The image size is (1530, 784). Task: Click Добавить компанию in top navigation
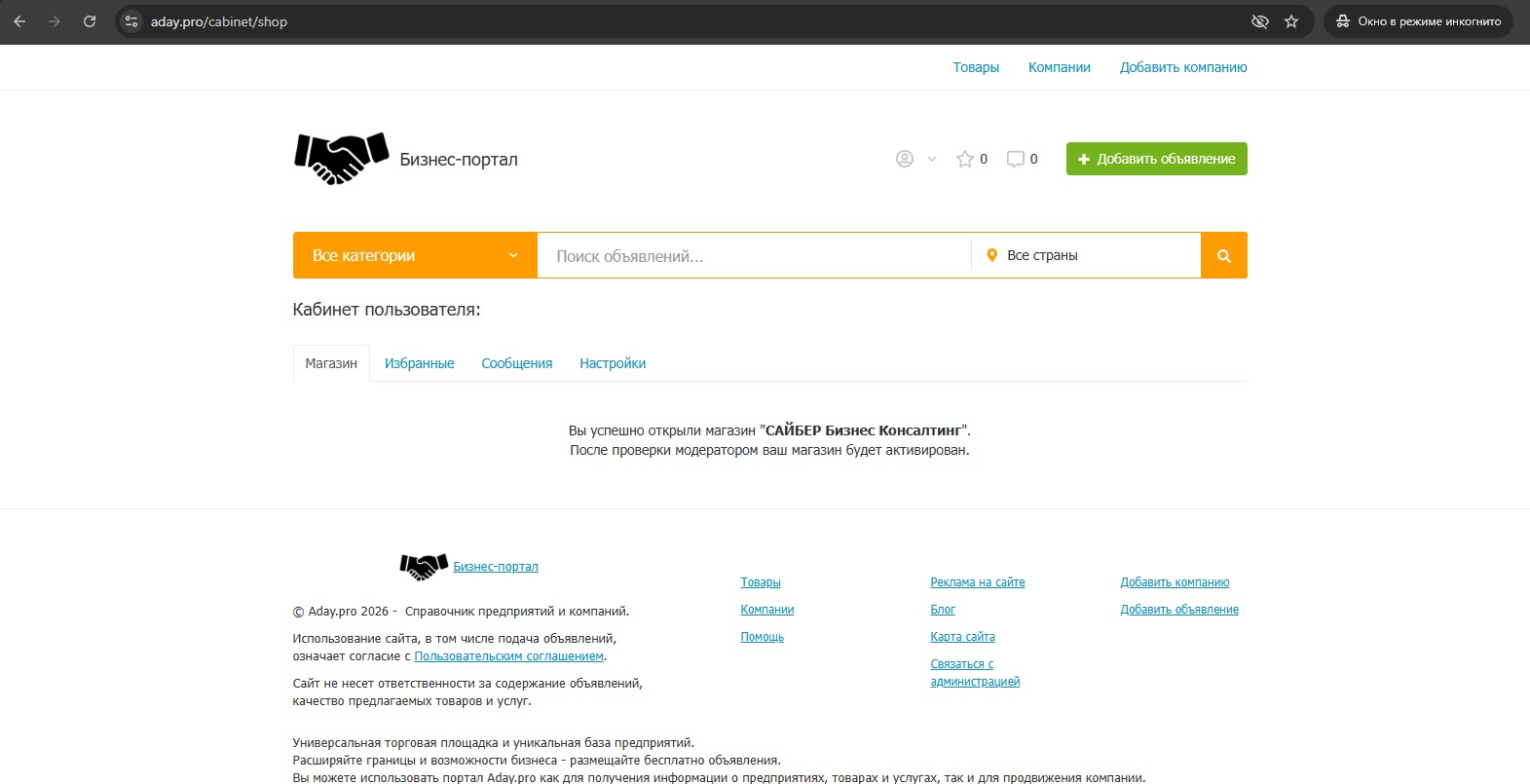click(x=1183, y=67)
